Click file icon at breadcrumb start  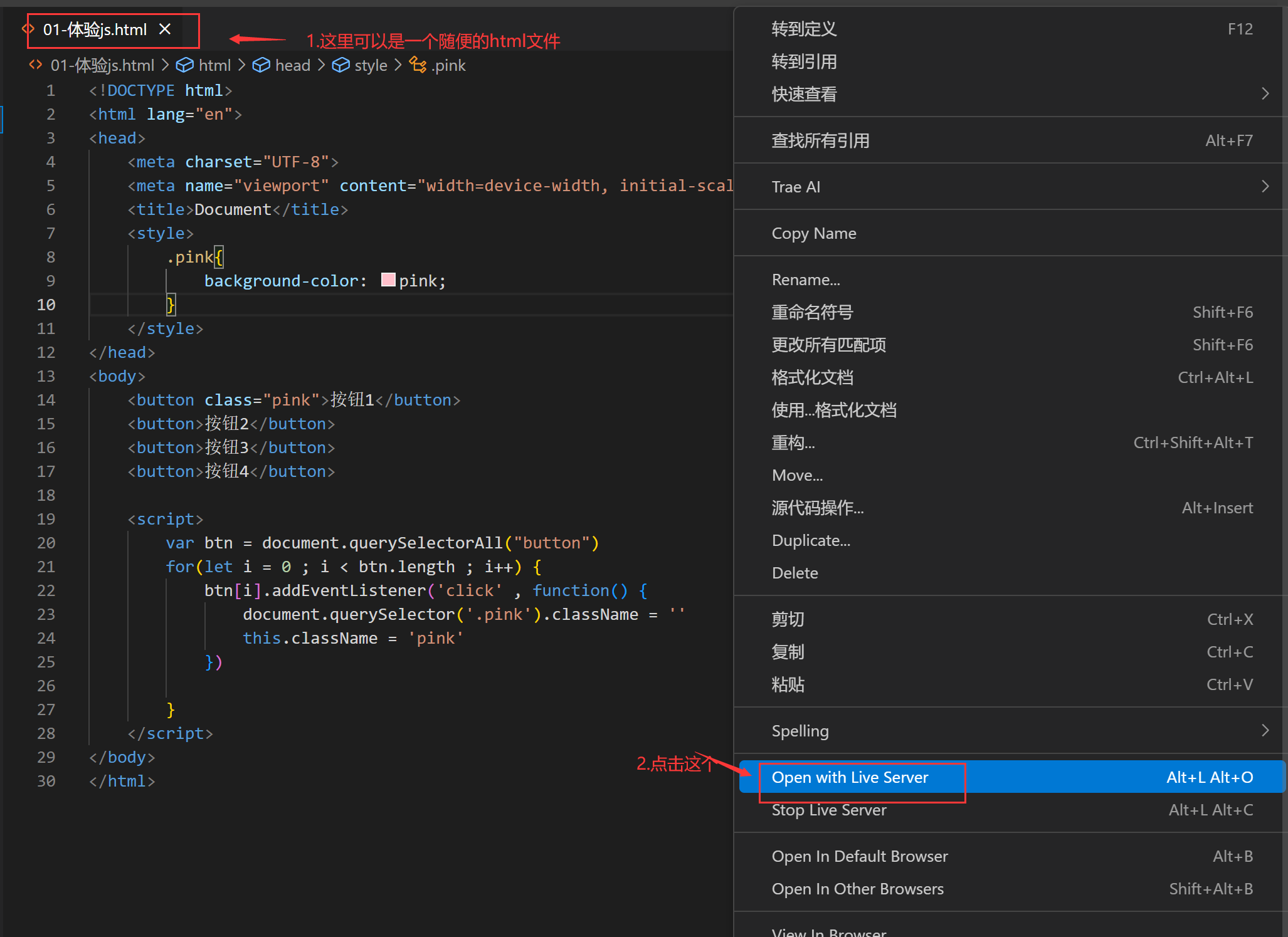click(36, 65)
